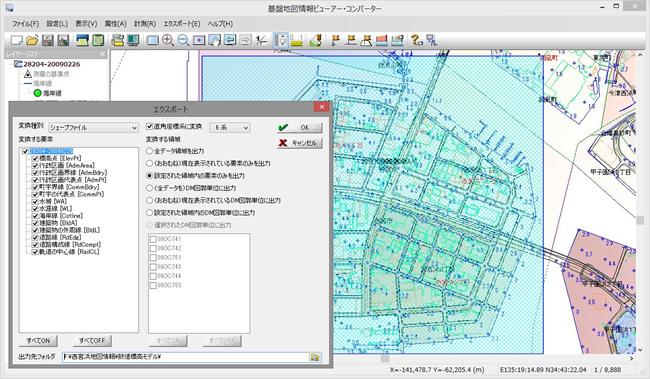
Task: Click the open folder toolbar icon
Action: pos(32,40)
